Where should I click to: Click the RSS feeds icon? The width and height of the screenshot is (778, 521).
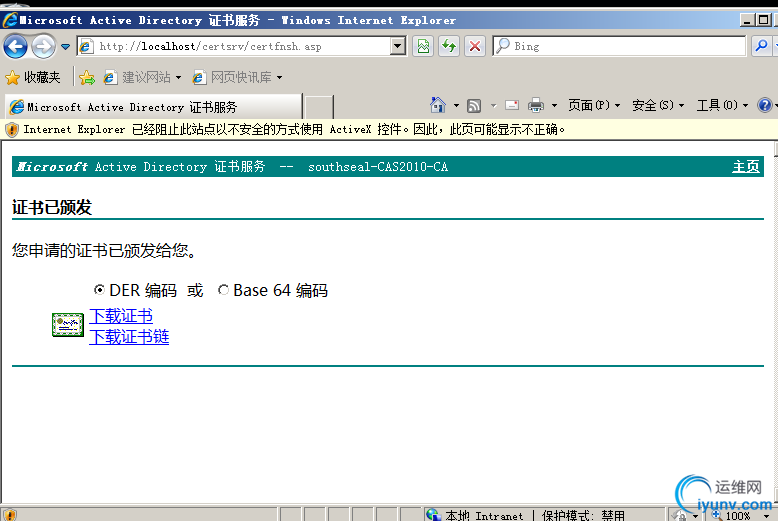pos(474,105)
